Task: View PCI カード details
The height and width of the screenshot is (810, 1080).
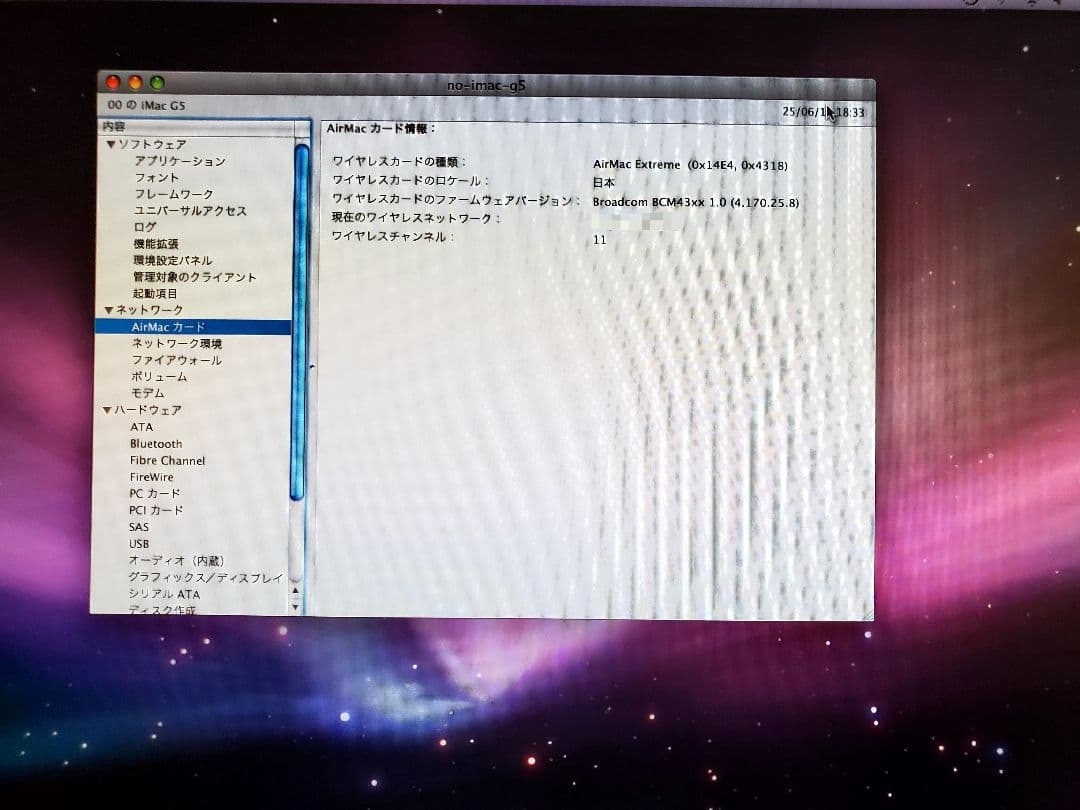Action: tap(153, 510)
